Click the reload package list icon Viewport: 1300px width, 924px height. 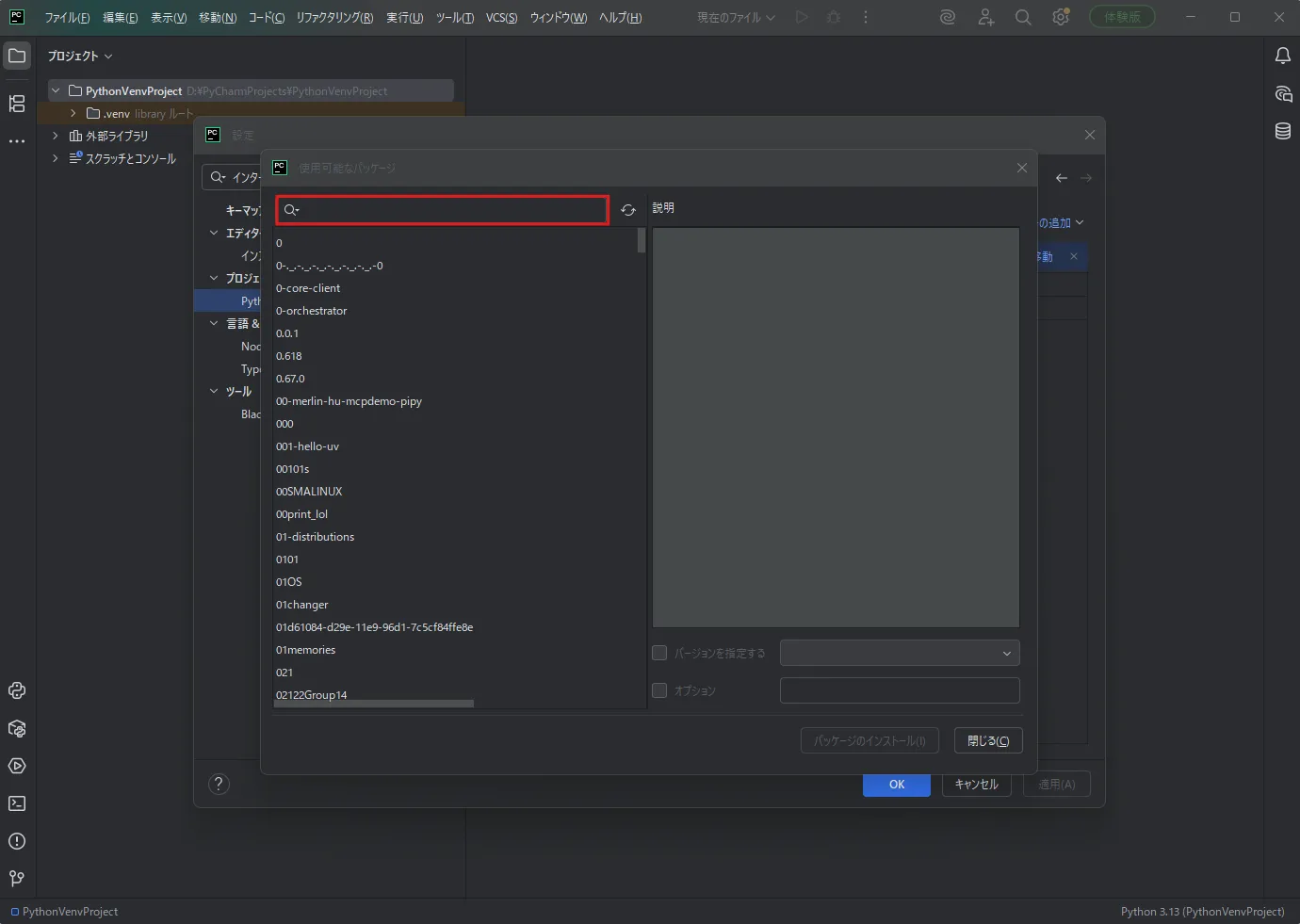(x=628, y=210)
